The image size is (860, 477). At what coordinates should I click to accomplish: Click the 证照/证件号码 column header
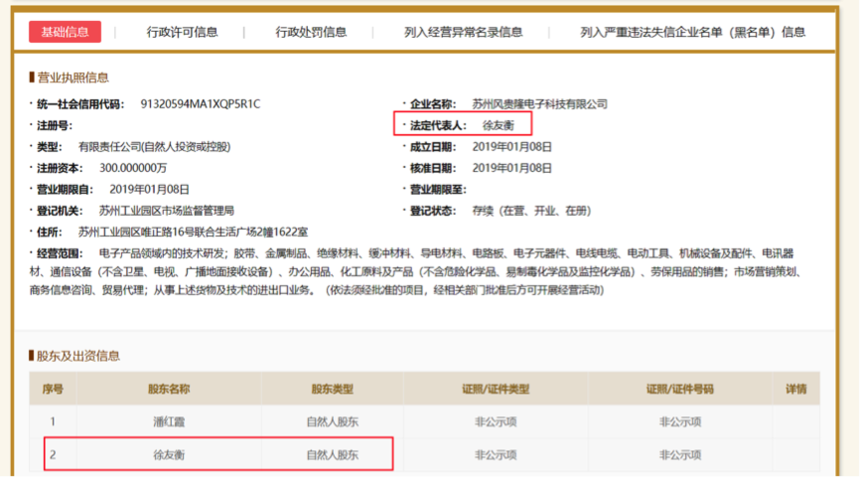(680, 389)
